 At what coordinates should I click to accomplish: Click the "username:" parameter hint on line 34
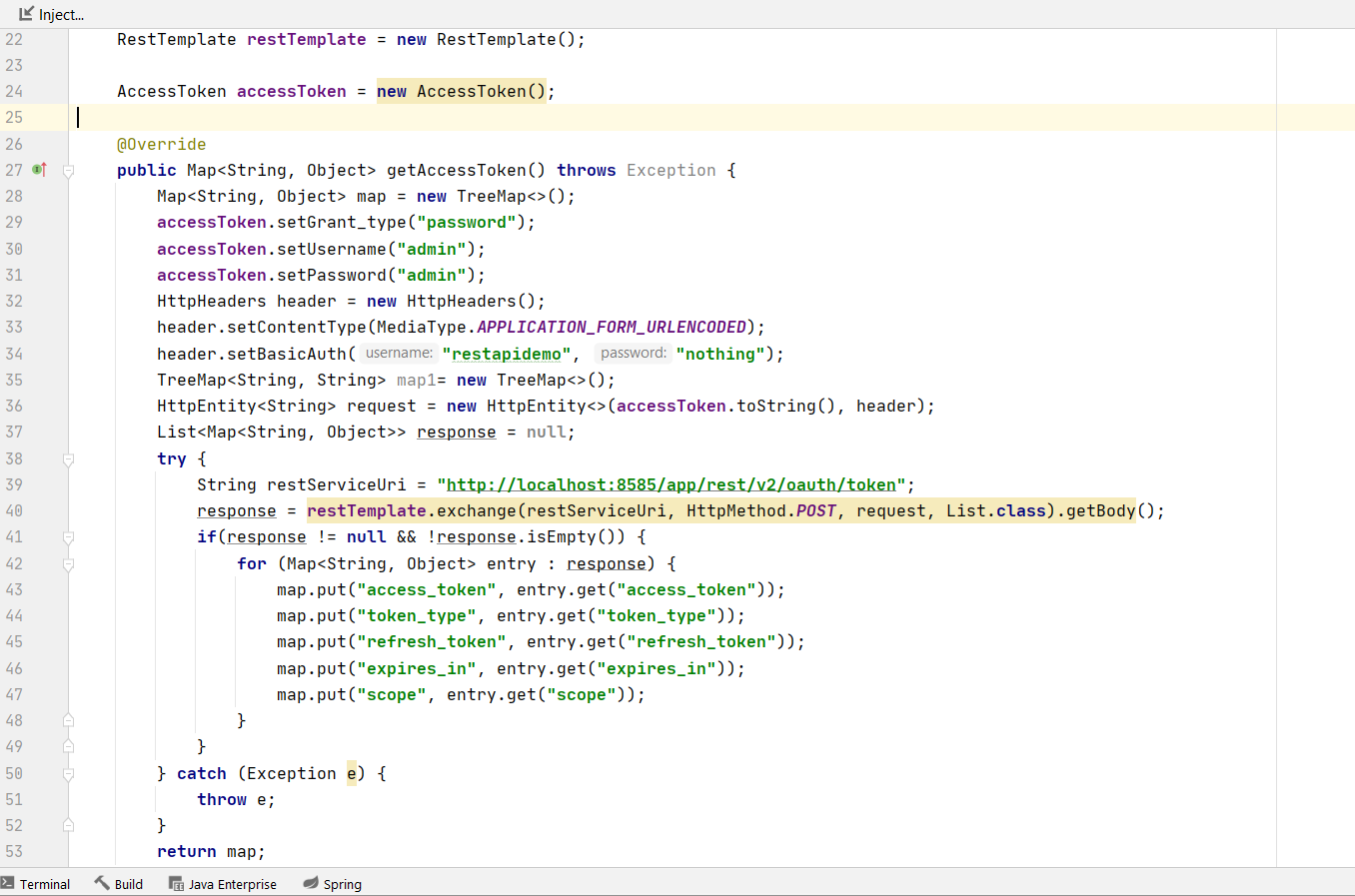pyautogui.click(x=399, y=353)
